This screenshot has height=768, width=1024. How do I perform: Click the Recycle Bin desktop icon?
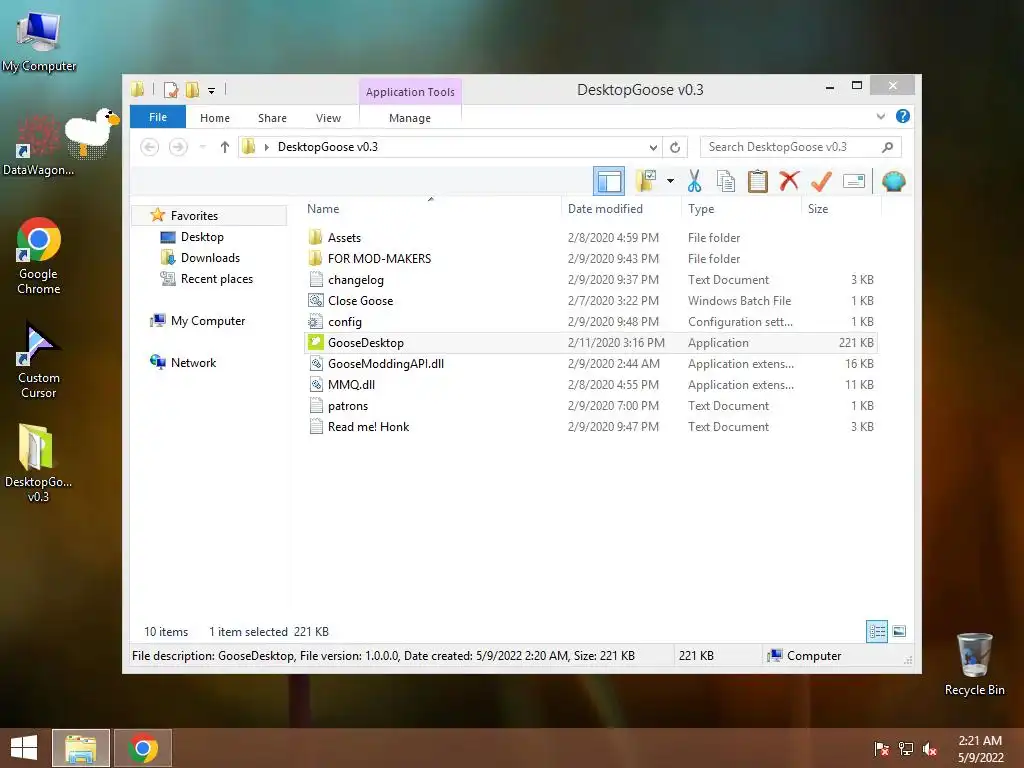[974, 664]
